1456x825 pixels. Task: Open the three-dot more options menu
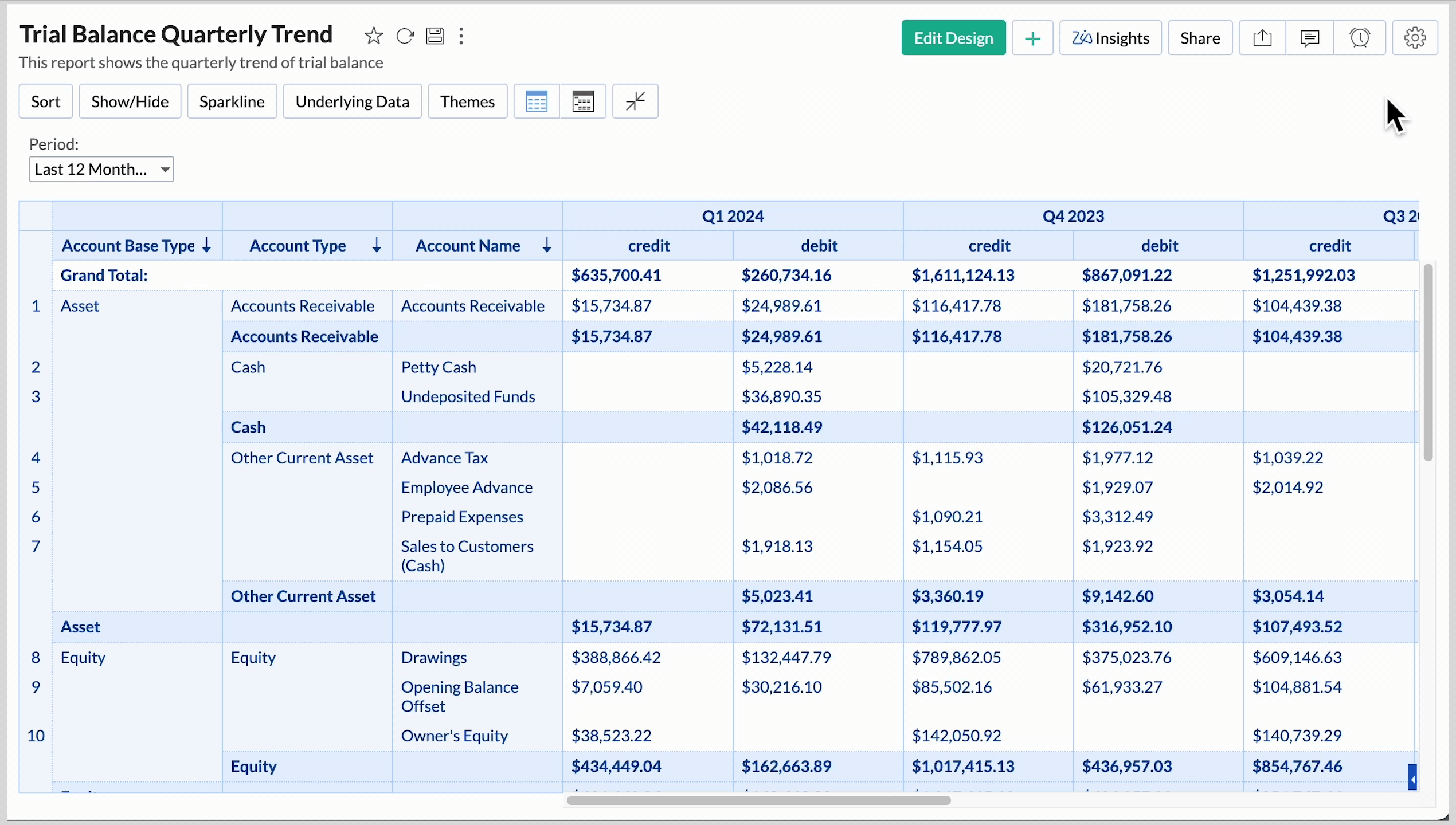[x=461, y=36]
